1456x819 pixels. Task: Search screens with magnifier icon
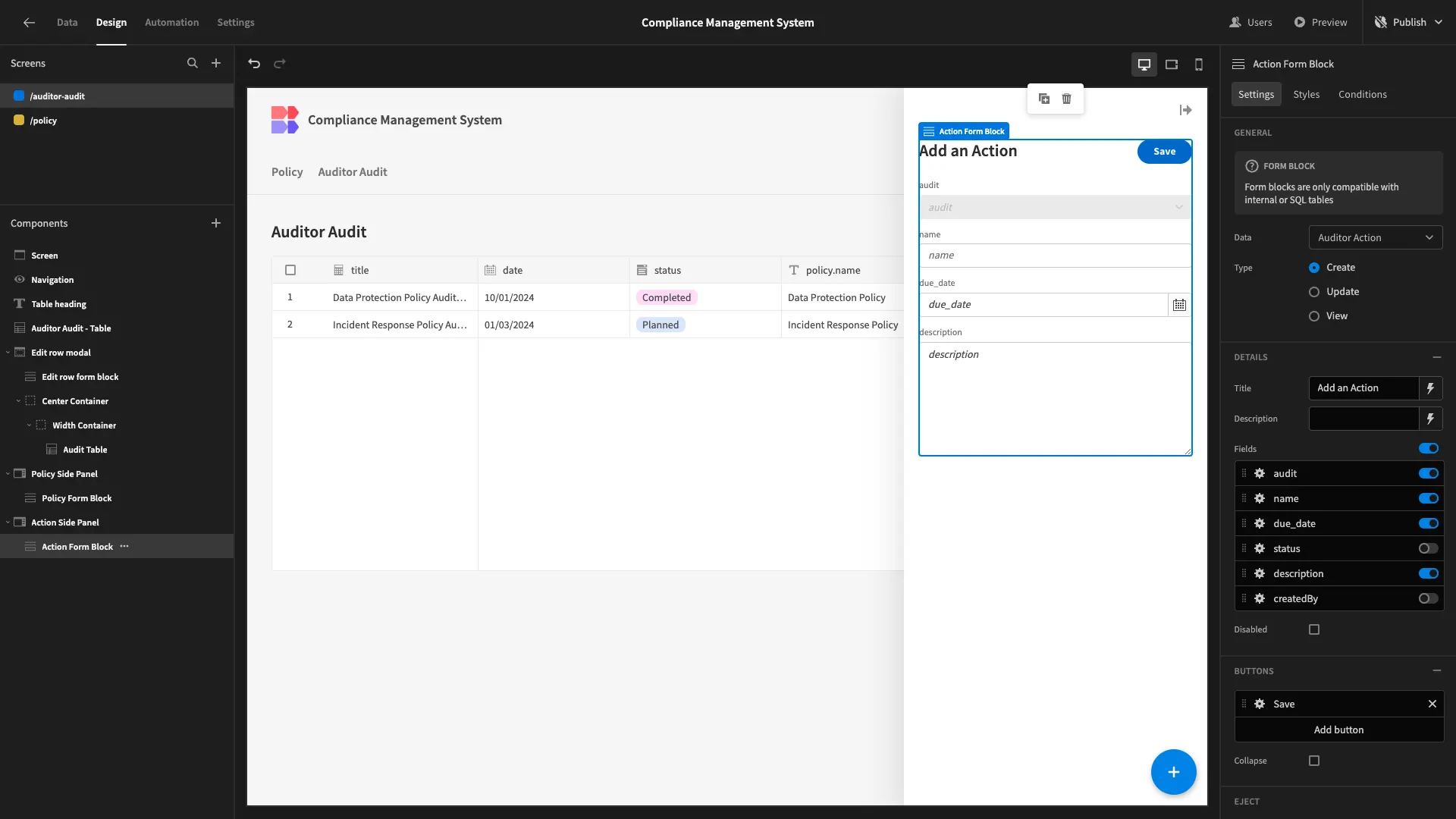(x=193, y=64)
